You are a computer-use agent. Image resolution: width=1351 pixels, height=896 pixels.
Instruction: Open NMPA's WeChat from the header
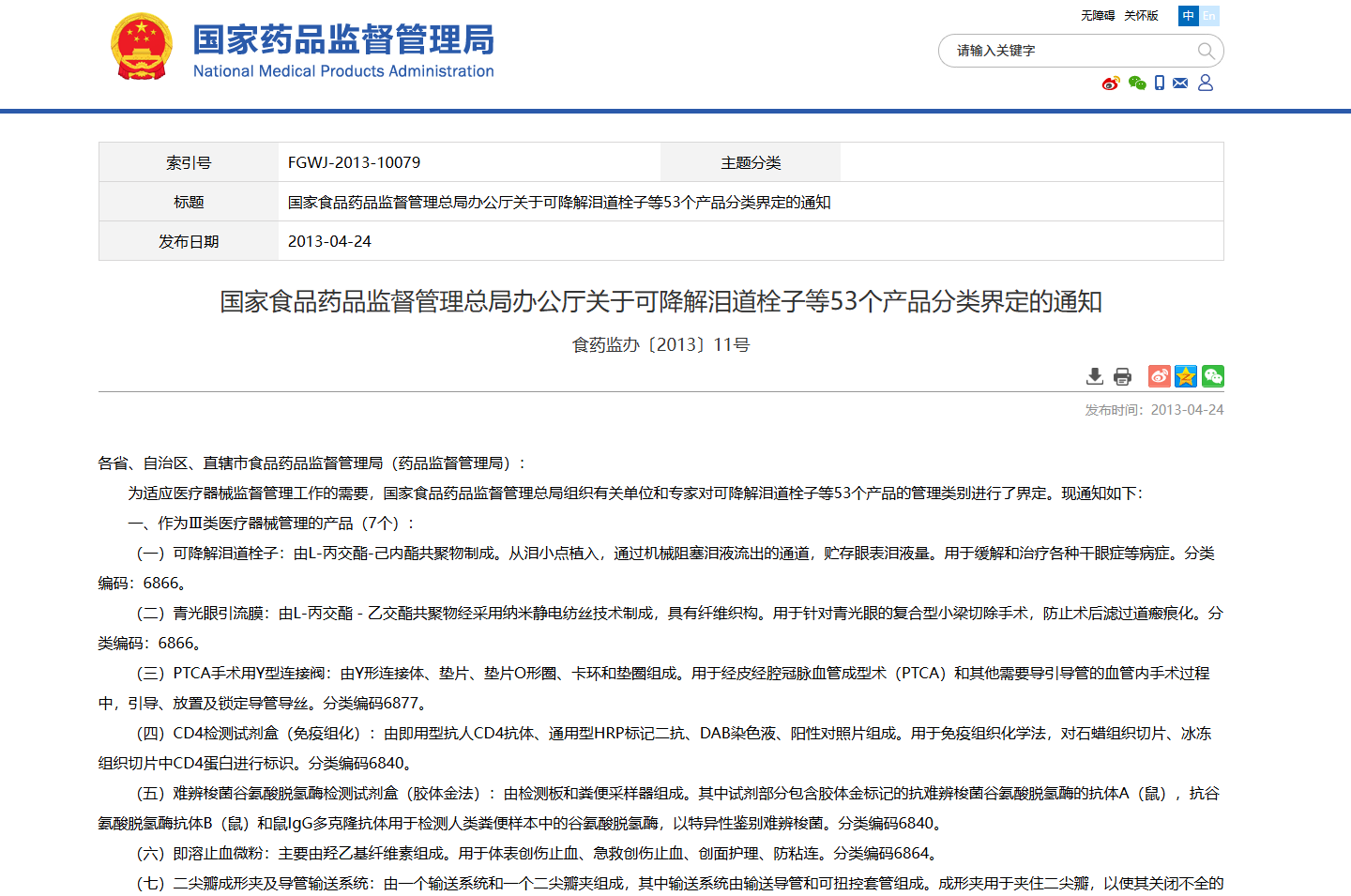(1138, 84)
